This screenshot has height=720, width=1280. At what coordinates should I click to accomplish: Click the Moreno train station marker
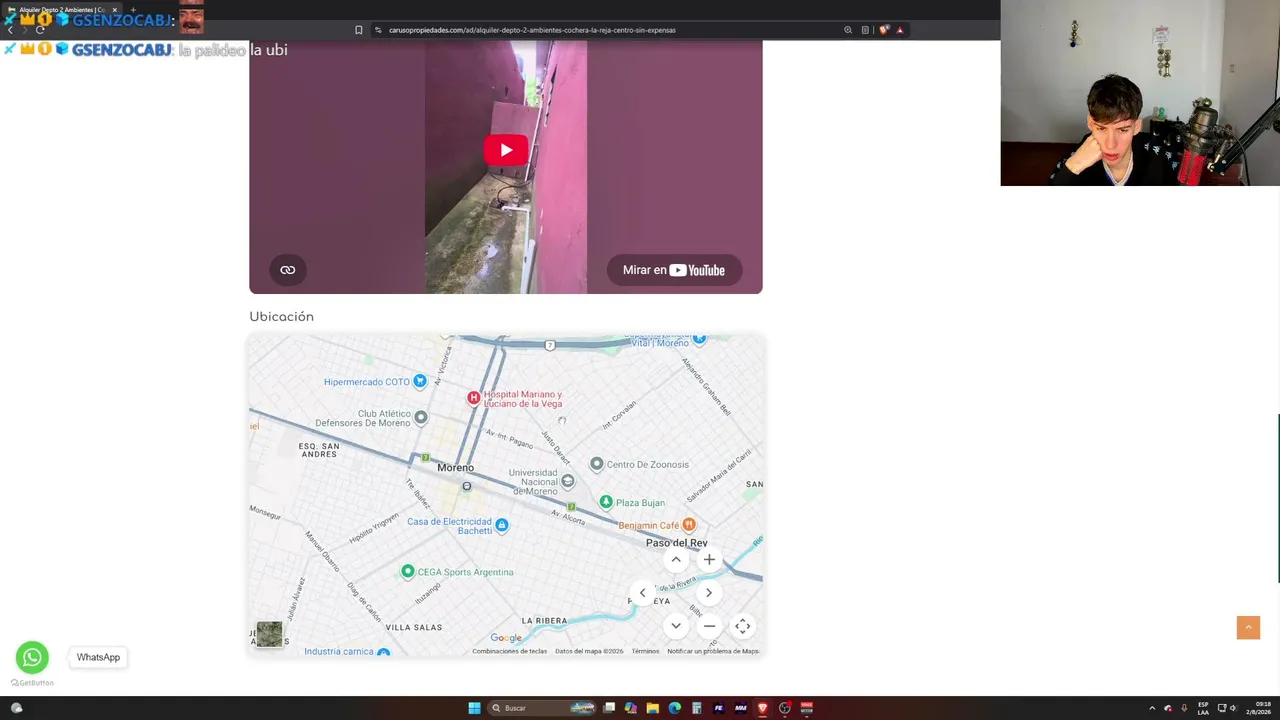(466, 486)
